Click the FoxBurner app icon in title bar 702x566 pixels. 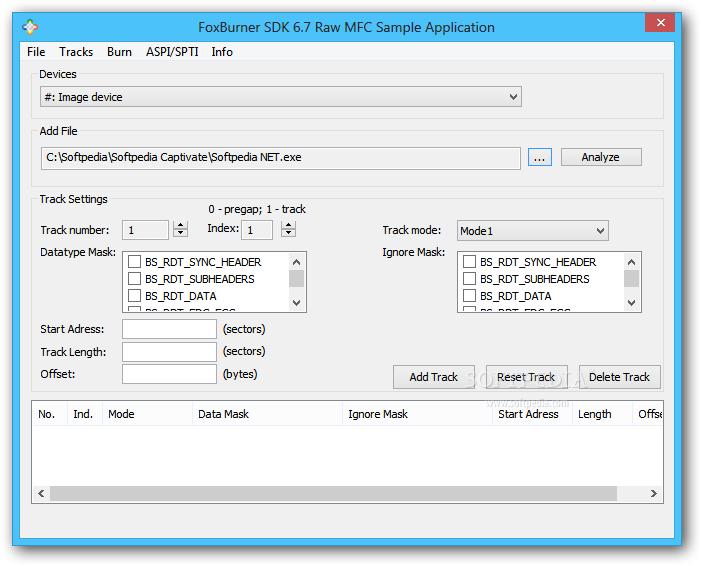coord(30,27)
